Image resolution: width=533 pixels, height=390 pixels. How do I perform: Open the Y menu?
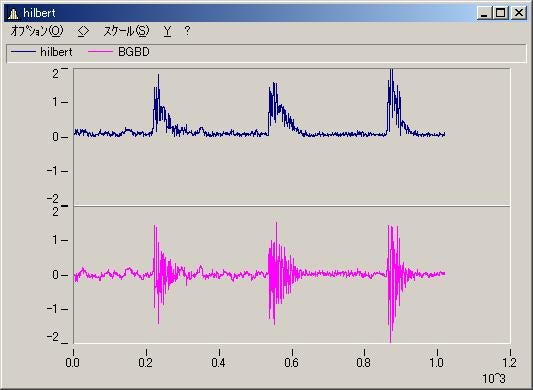coord(167,31)
